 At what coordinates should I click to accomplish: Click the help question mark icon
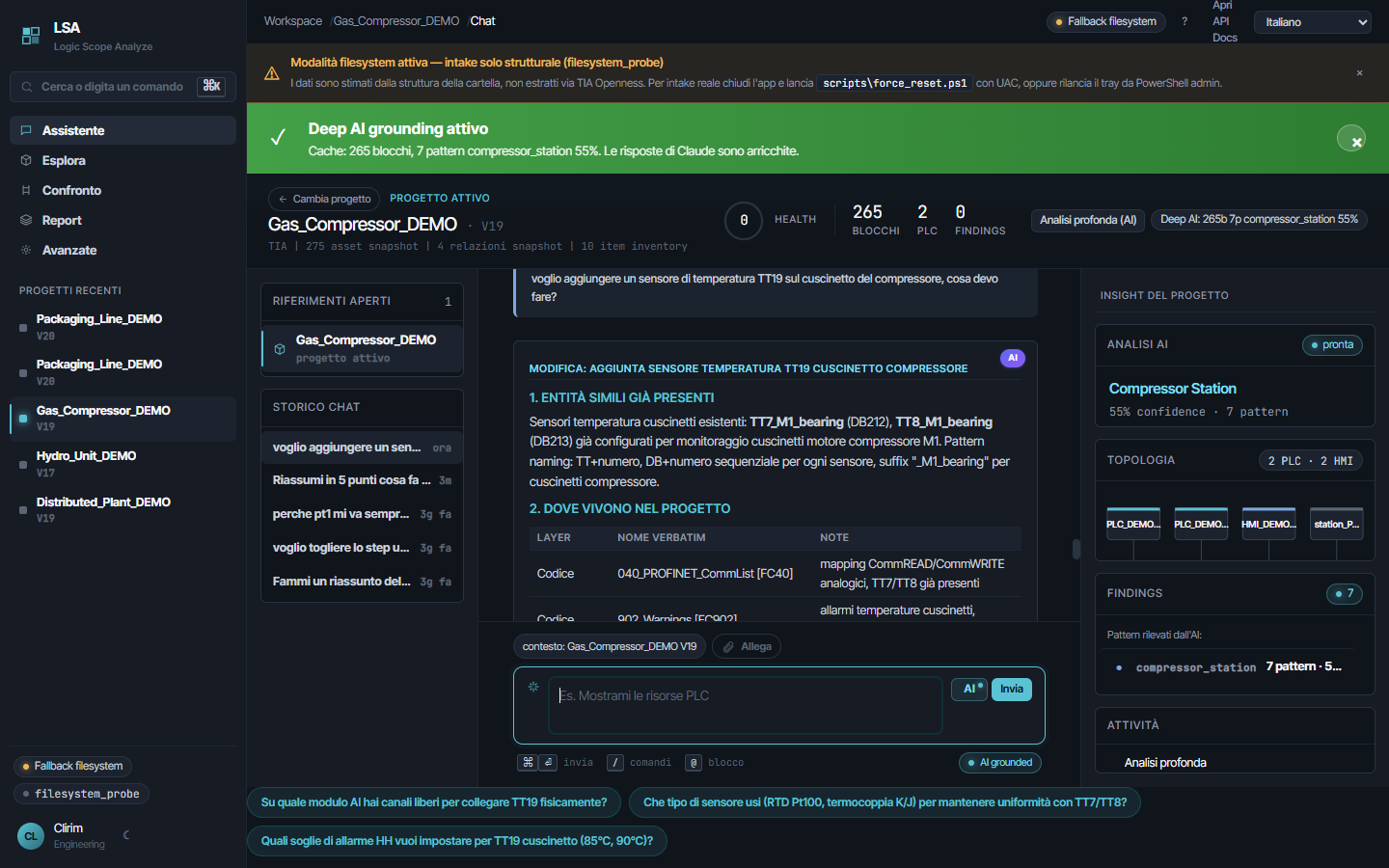[x=1185, y=21]
